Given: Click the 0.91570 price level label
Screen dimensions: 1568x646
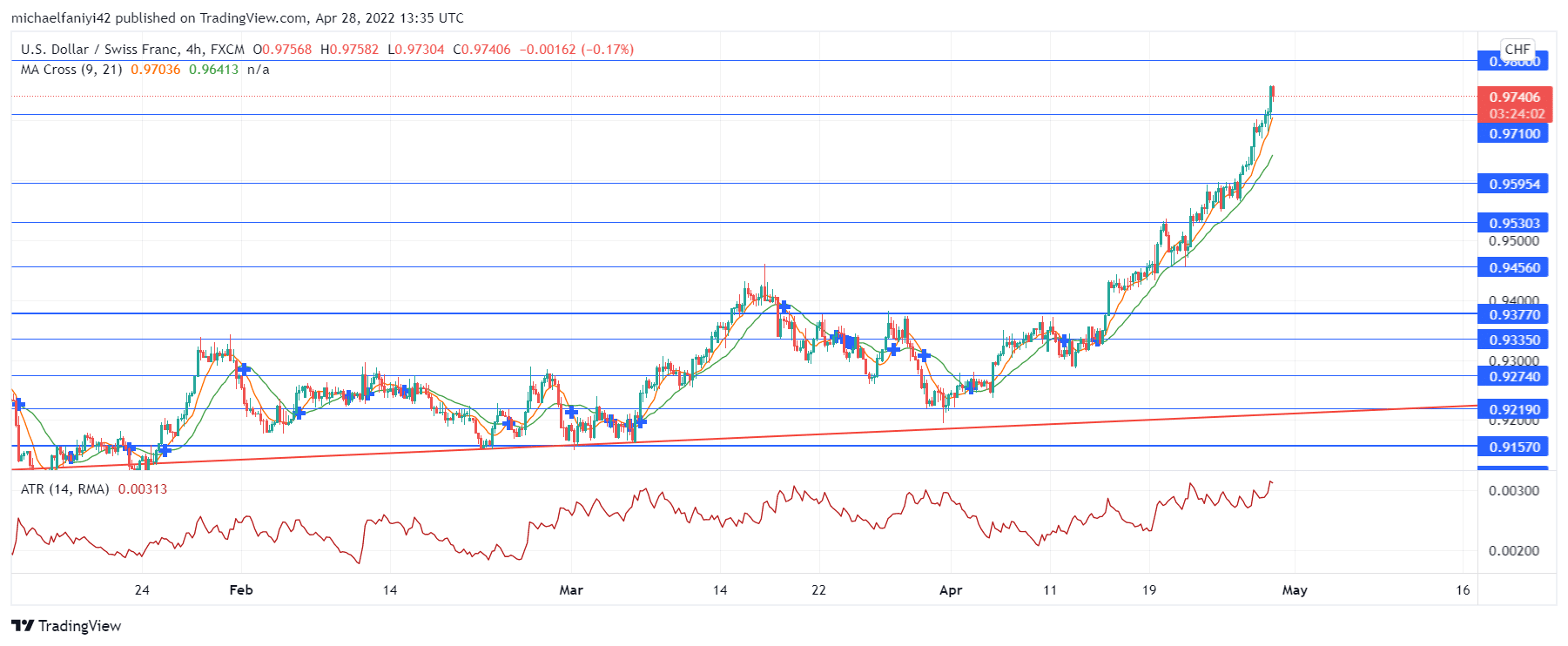Looking at the screenshot, I should click(x=1513, y=447).
